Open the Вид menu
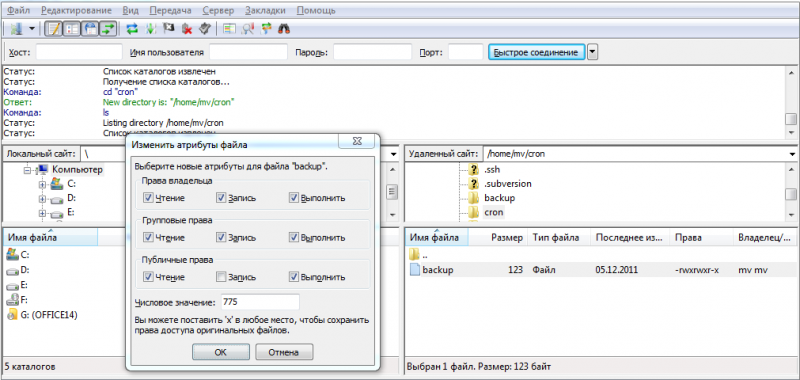Viewport: 800px width, 380px height. 131,10
